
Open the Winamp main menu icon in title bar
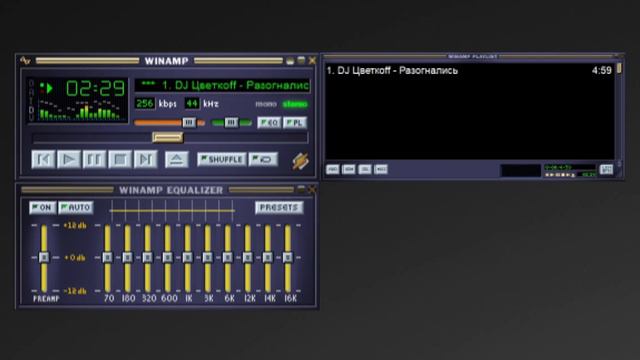coord(25,61)
